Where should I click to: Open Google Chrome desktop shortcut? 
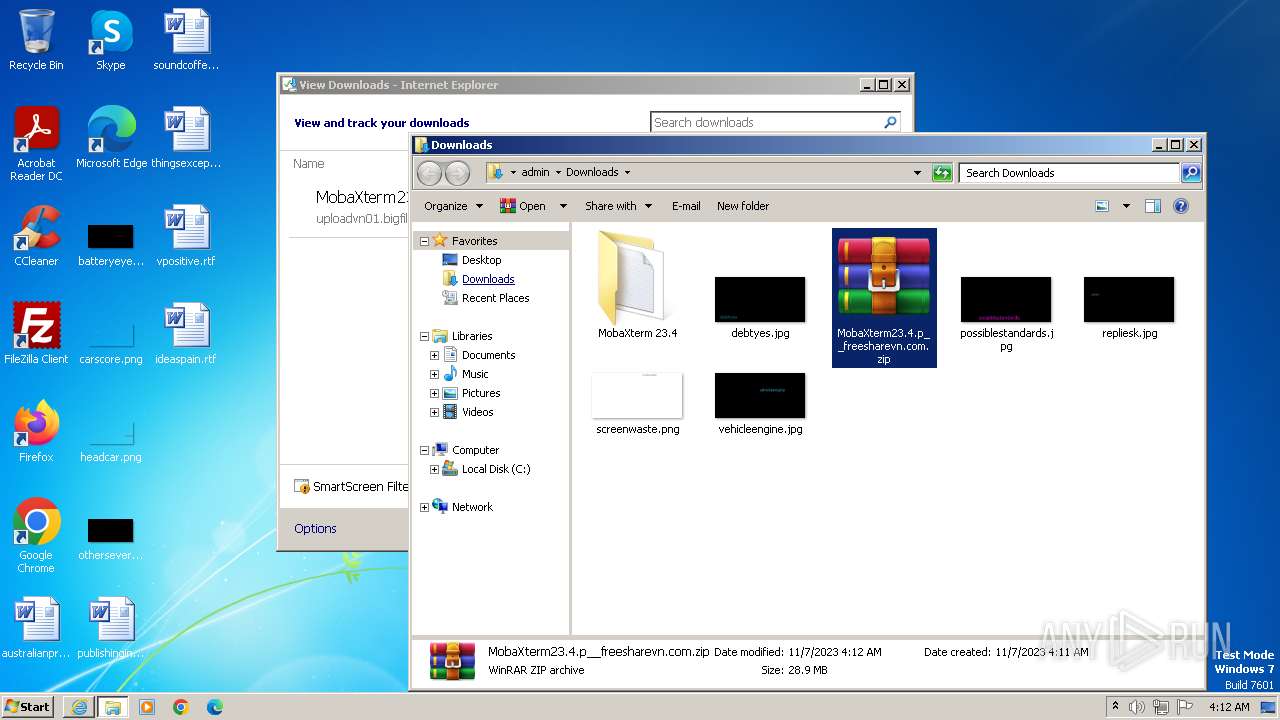(36, 536)
